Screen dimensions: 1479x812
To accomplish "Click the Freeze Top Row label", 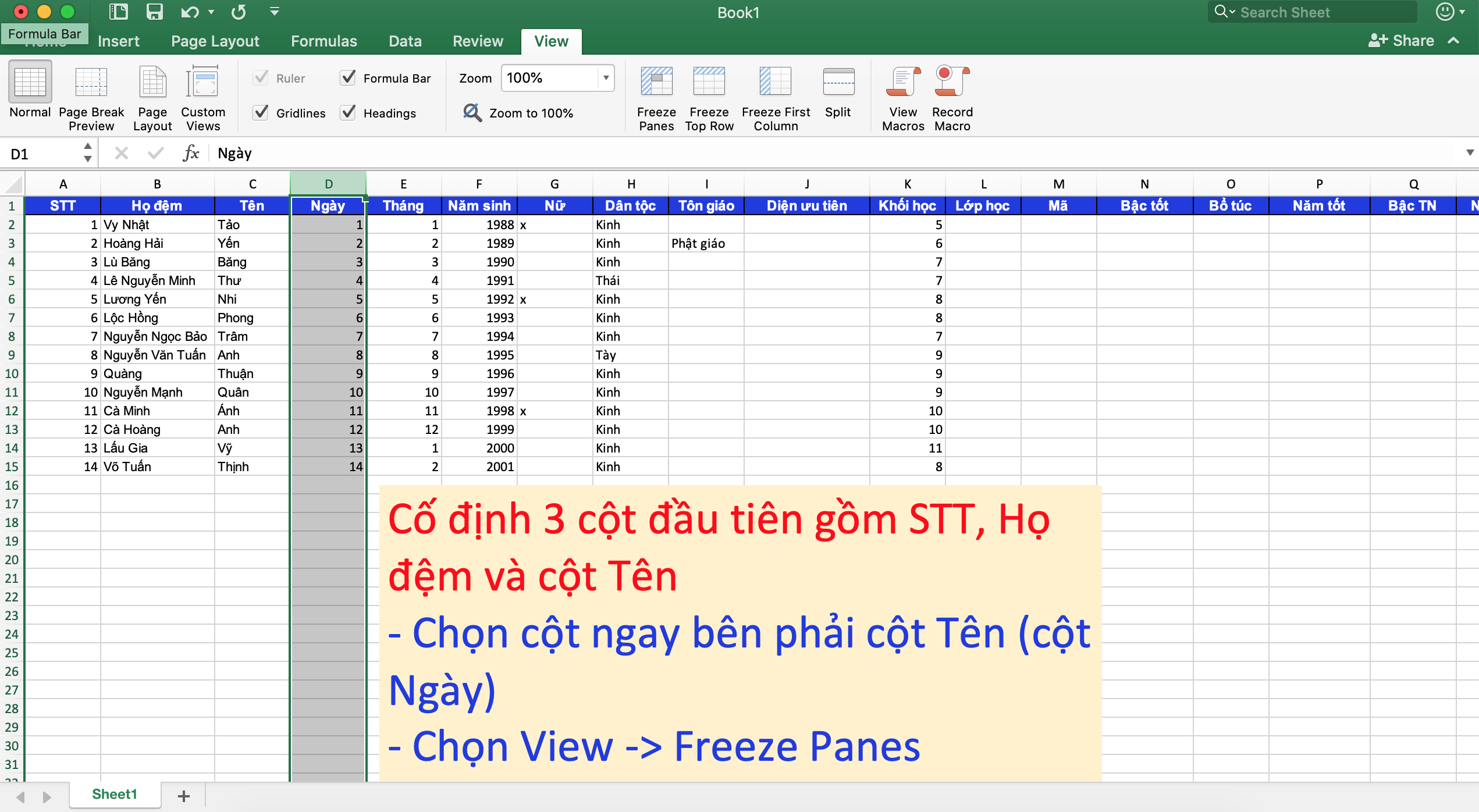I will tap(709, 119).
